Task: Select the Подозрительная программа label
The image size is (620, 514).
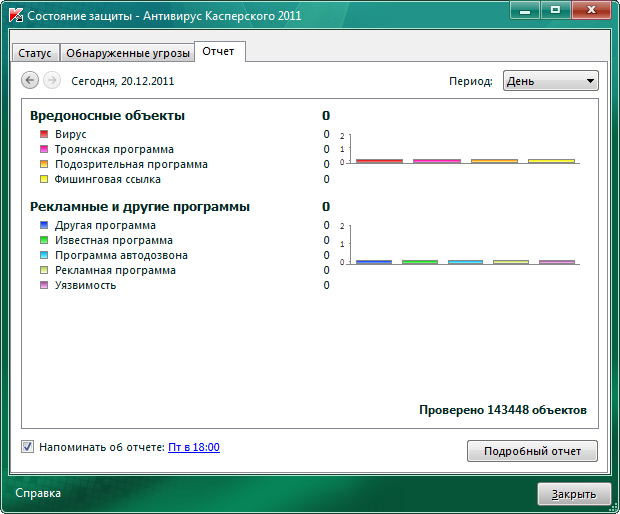Action: pyautogui.click(x=131, y=164)
